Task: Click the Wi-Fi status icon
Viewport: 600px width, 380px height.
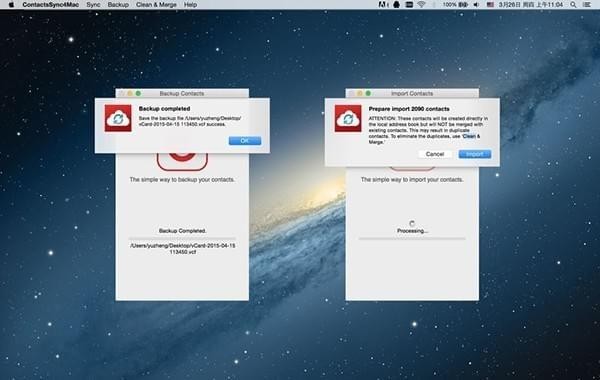Action: point(421,5)
